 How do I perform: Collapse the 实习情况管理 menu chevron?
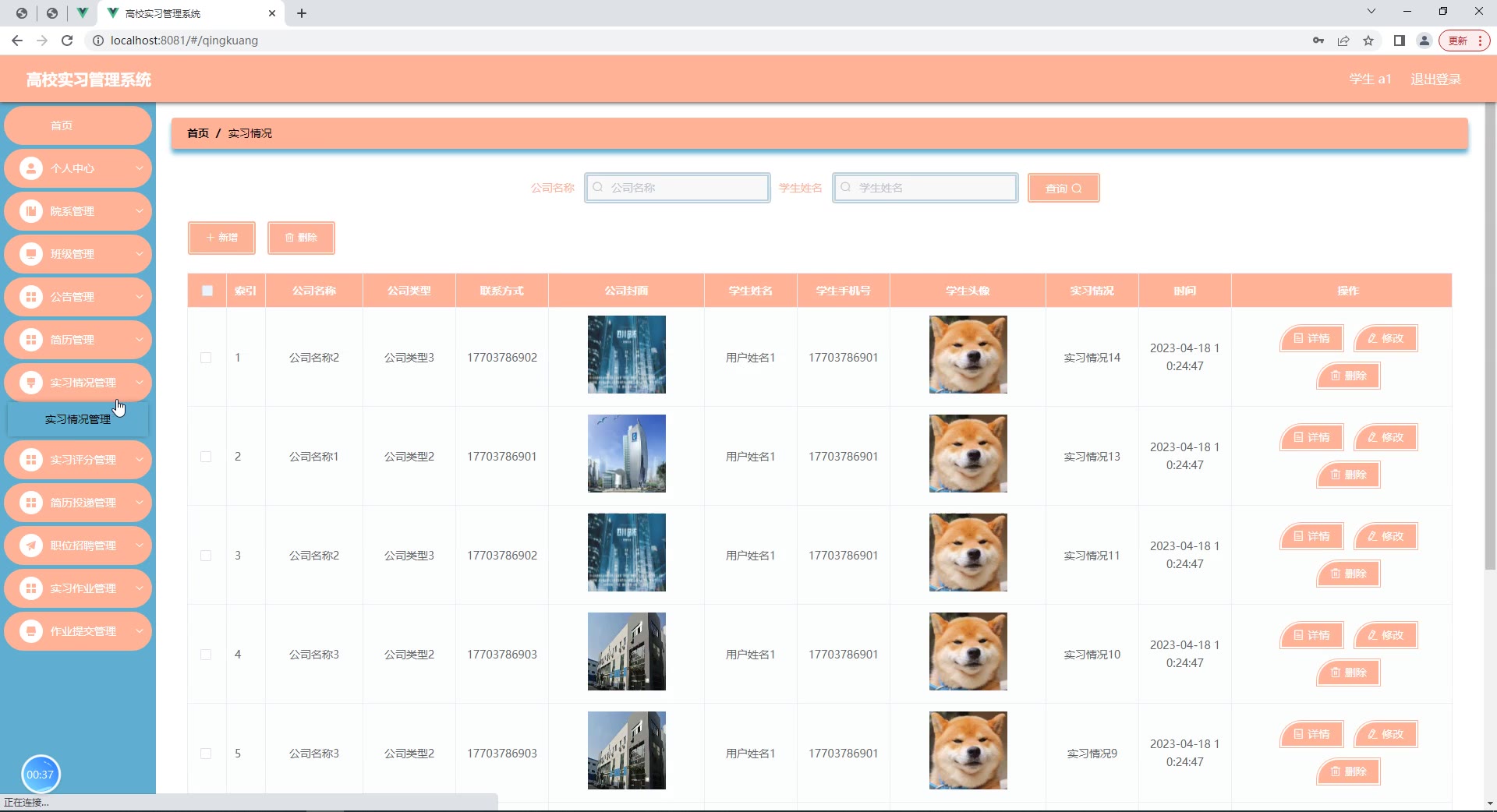140,383
